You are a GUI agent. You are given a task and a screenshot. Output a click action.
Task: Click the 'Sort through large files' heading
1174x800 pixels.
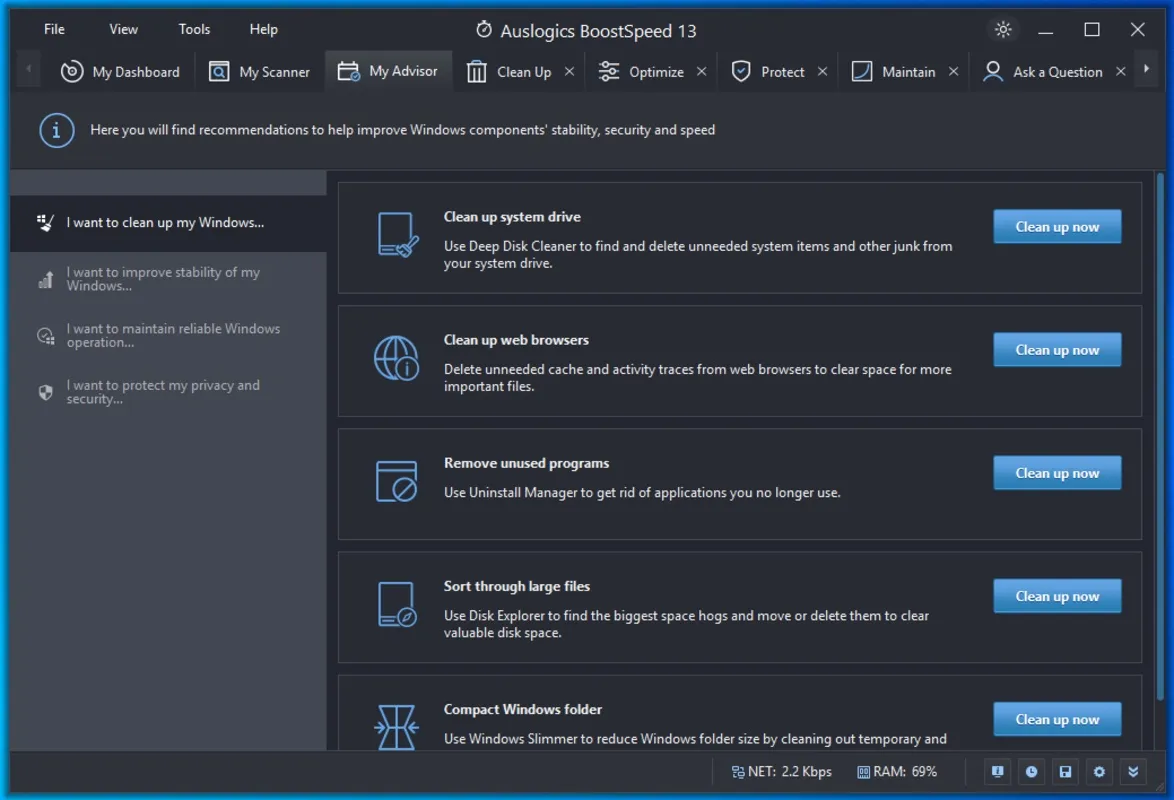(517, 587)
